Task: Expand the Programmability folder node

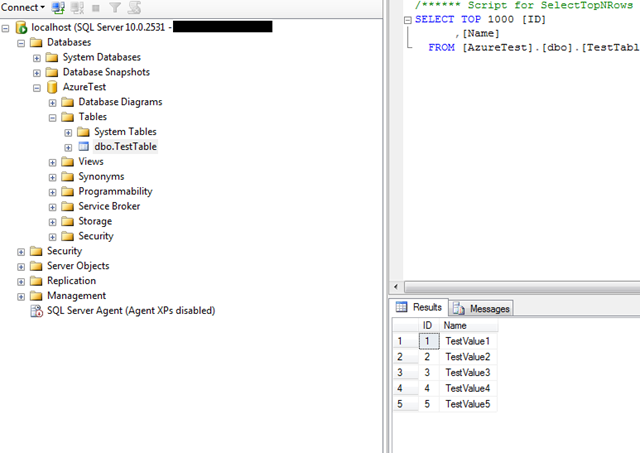Action: click(52, 192)
